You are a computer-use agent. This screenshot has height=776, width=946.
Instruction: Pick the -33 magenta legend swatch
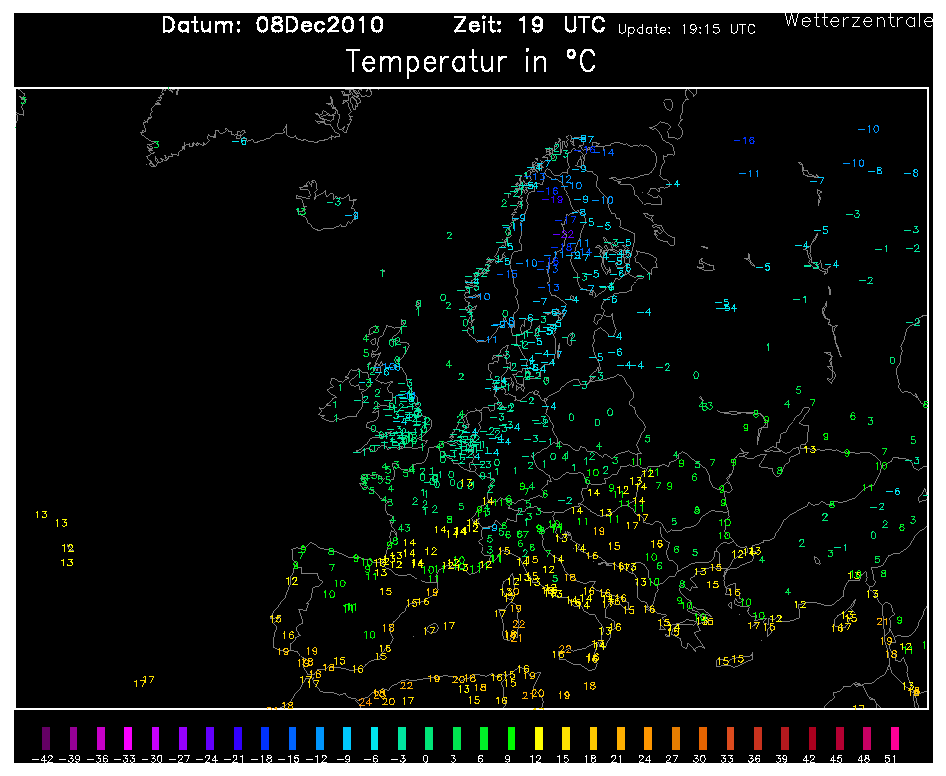tap(128, 739)
